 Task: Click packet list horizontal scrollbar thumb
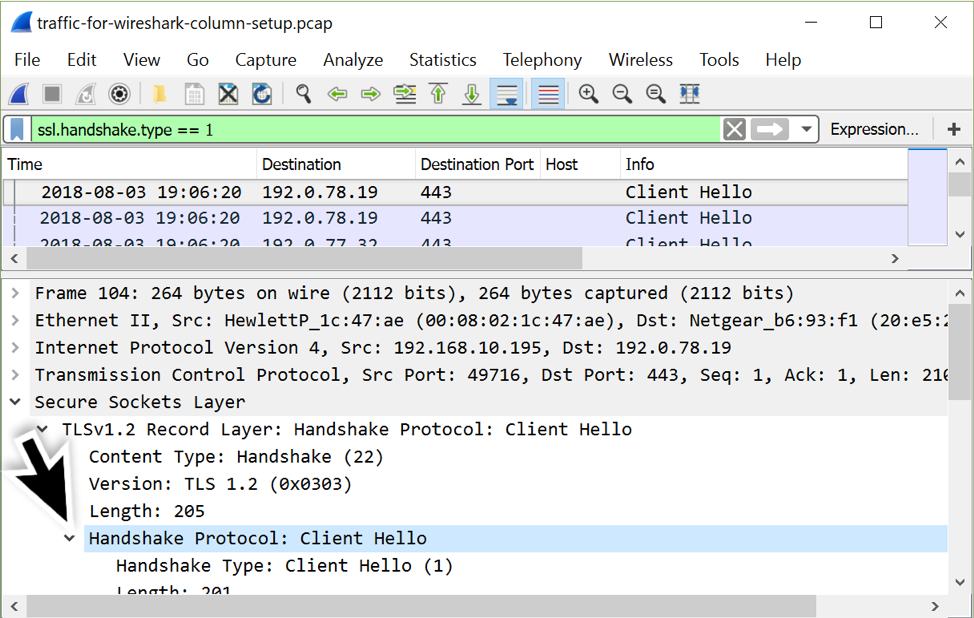(x=304, y=258)
